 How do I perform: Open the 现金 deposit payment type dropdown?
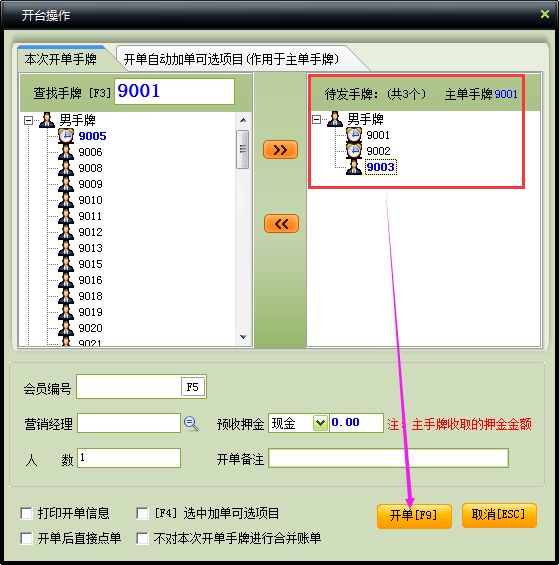pos(320,423)
